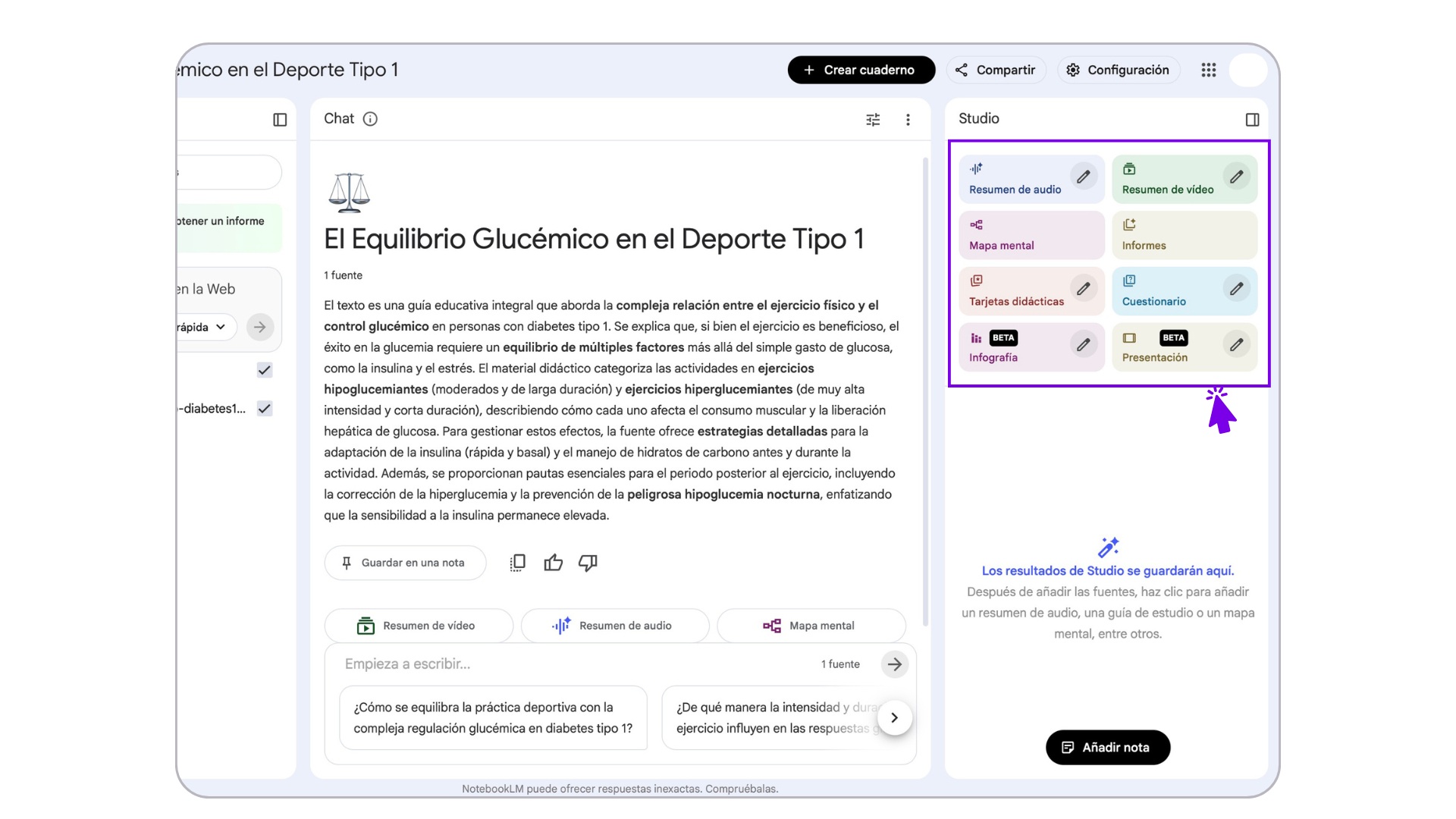Uncheck the diabetes1 source checkbox
This screenshot has width=1456, height=819.
[x=265, y=409]
